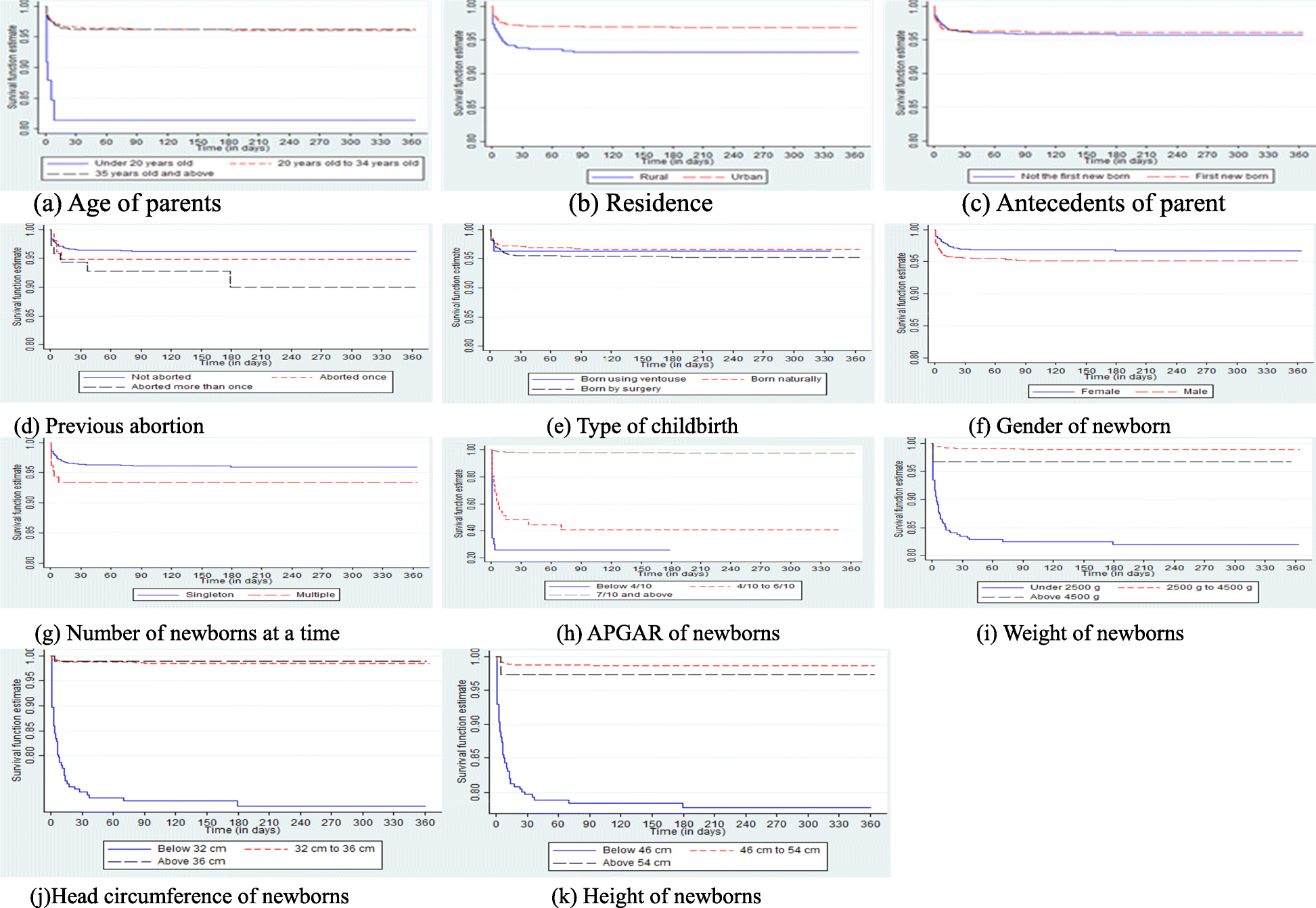Click "Survival function estimate" axis label in height chart
The image size is (1316, 908).
pyautogui.click(x=462, y=731)
